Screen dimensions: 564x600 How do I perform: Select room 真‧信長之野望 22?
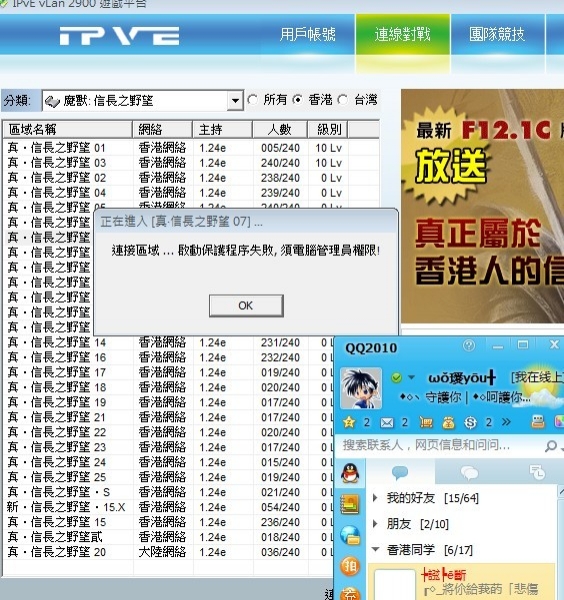coord(168,432)
